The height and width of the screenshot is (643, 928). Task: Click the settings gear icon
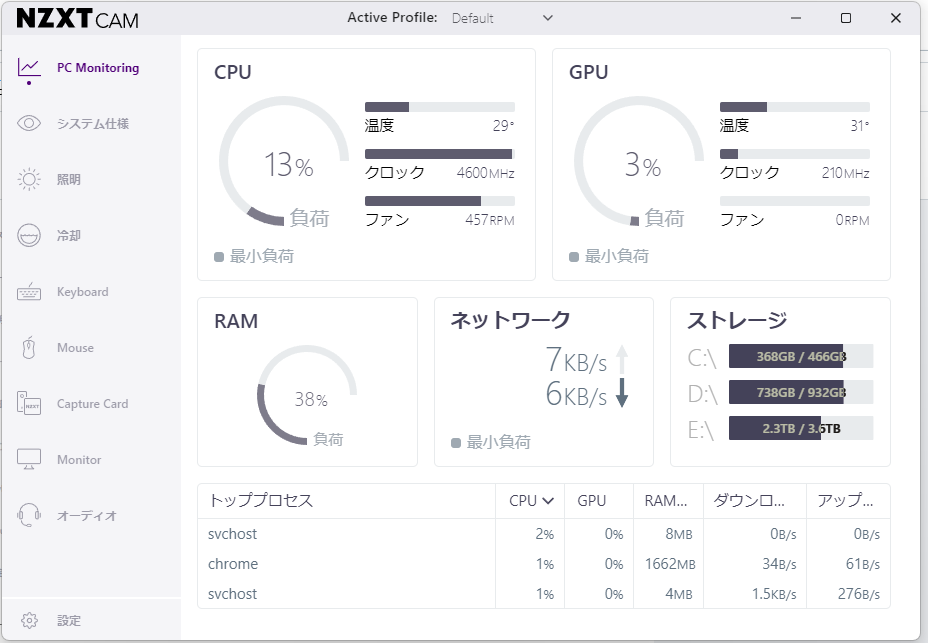coord(29,620)
